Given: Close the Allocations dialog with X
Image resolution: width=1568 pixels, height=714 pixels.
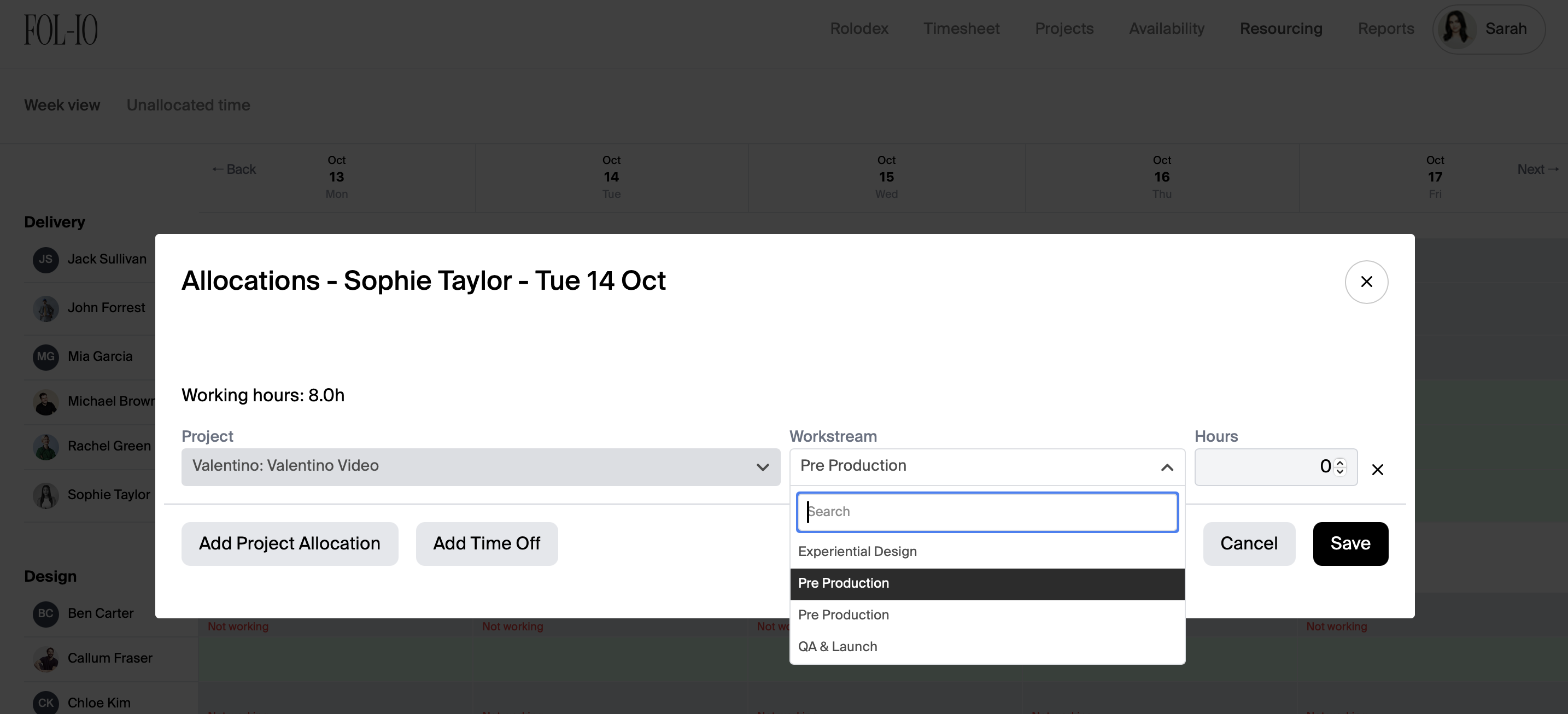Looking at the screenshot, I should (x=1366, y=282).
